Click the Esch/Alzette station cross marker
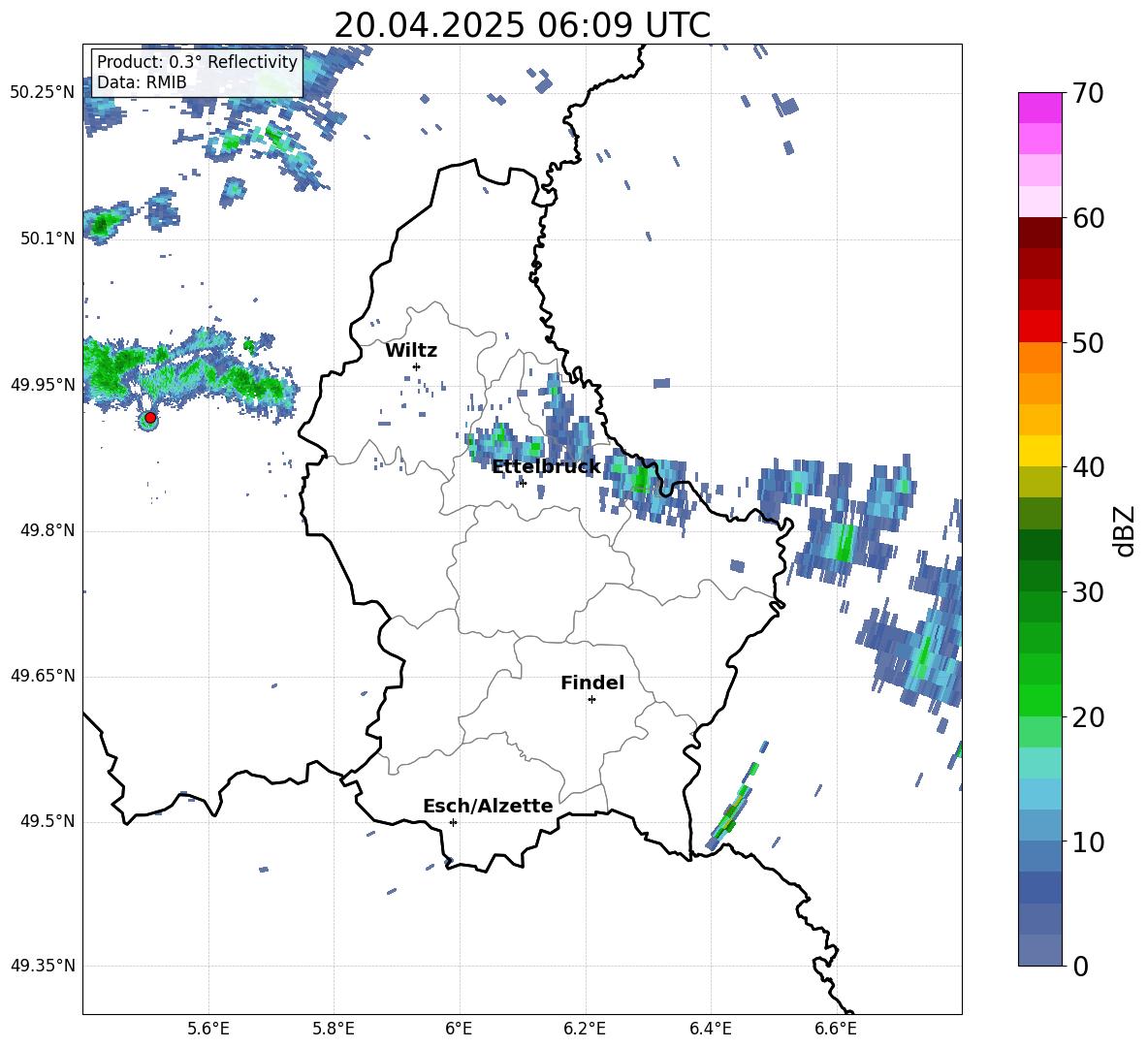 453,822
